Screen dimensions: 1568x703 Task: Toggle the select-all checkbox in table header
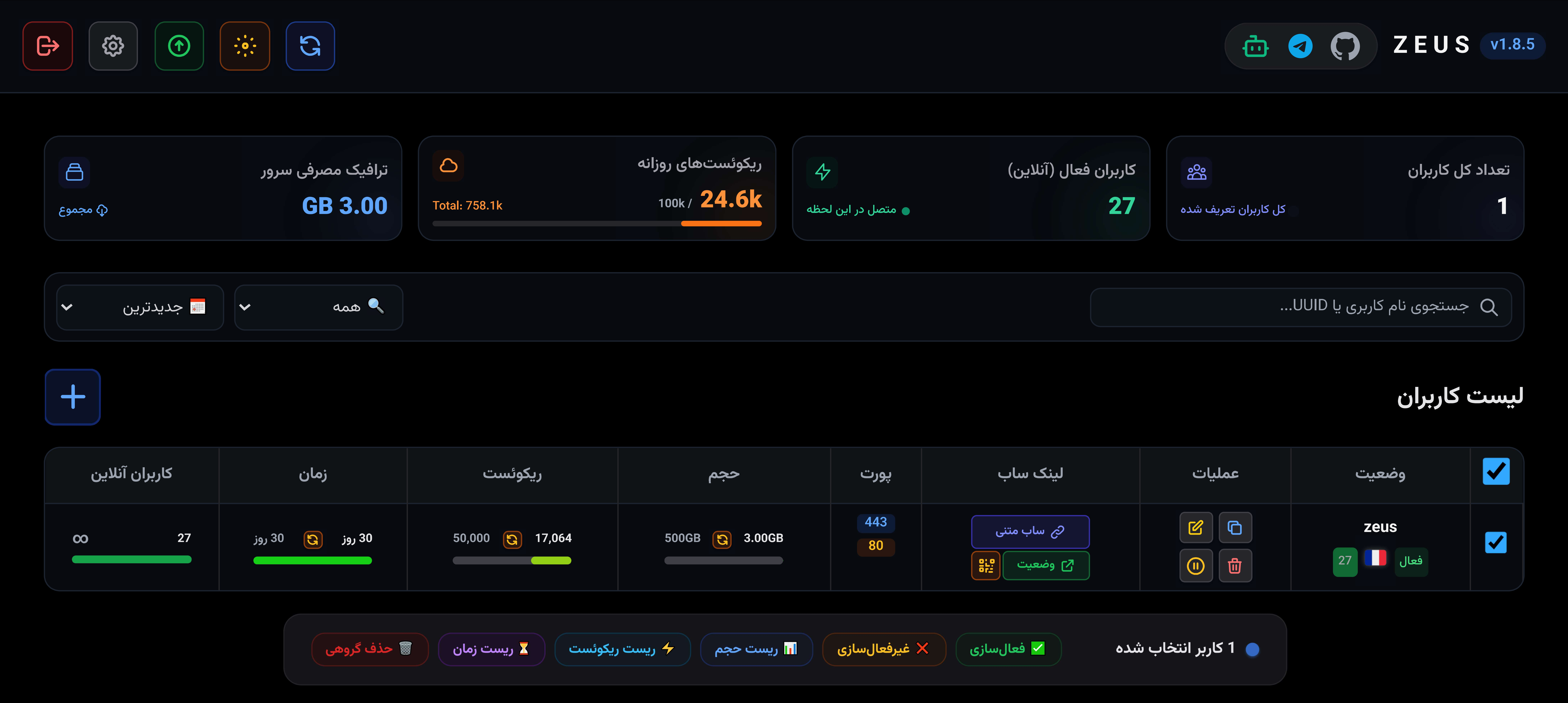(x=1496, y=471)
